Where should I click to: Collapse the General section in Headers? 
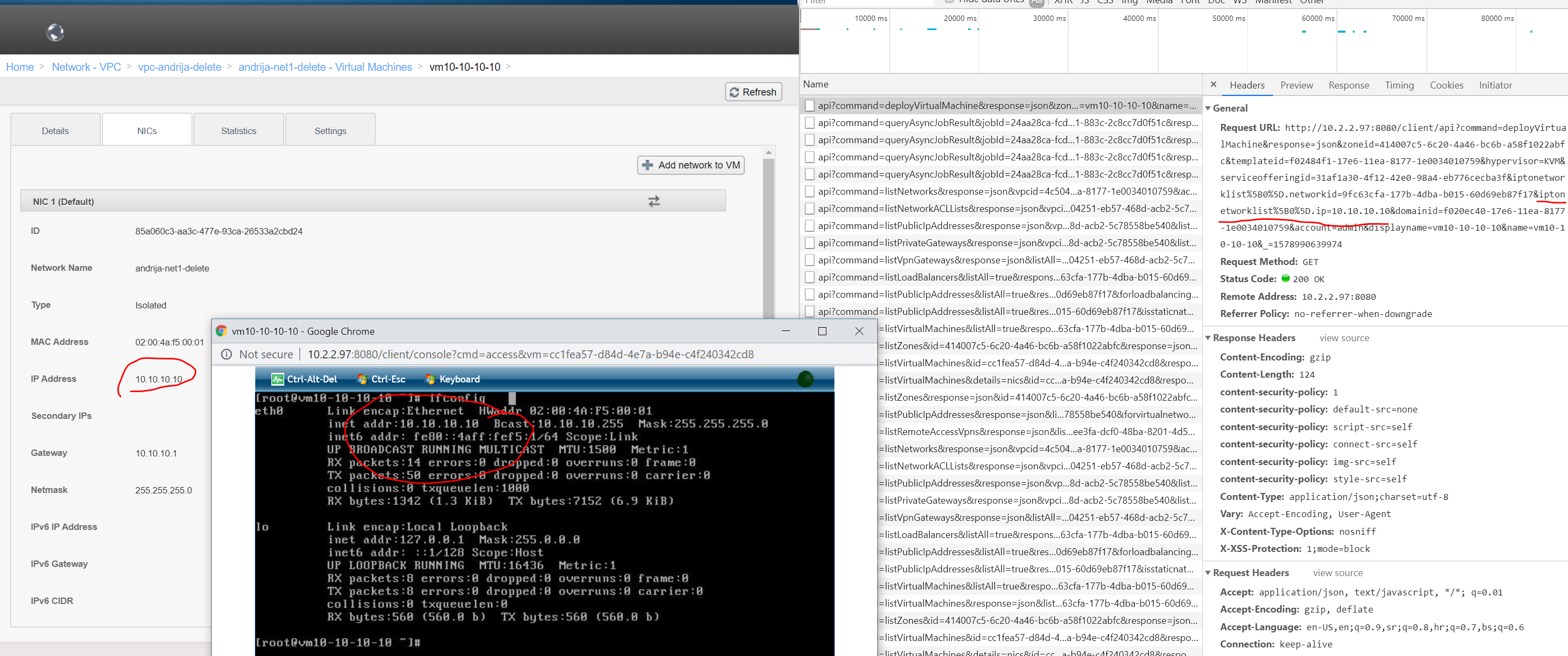pos(1209,108)
